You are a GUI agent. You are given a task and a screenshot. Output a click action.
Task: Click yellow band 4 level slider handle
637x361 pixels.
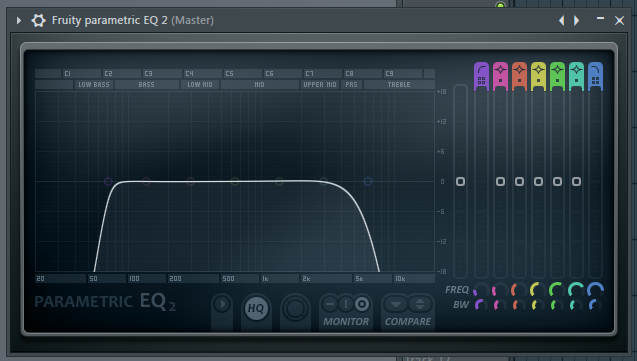coord(539,182)
